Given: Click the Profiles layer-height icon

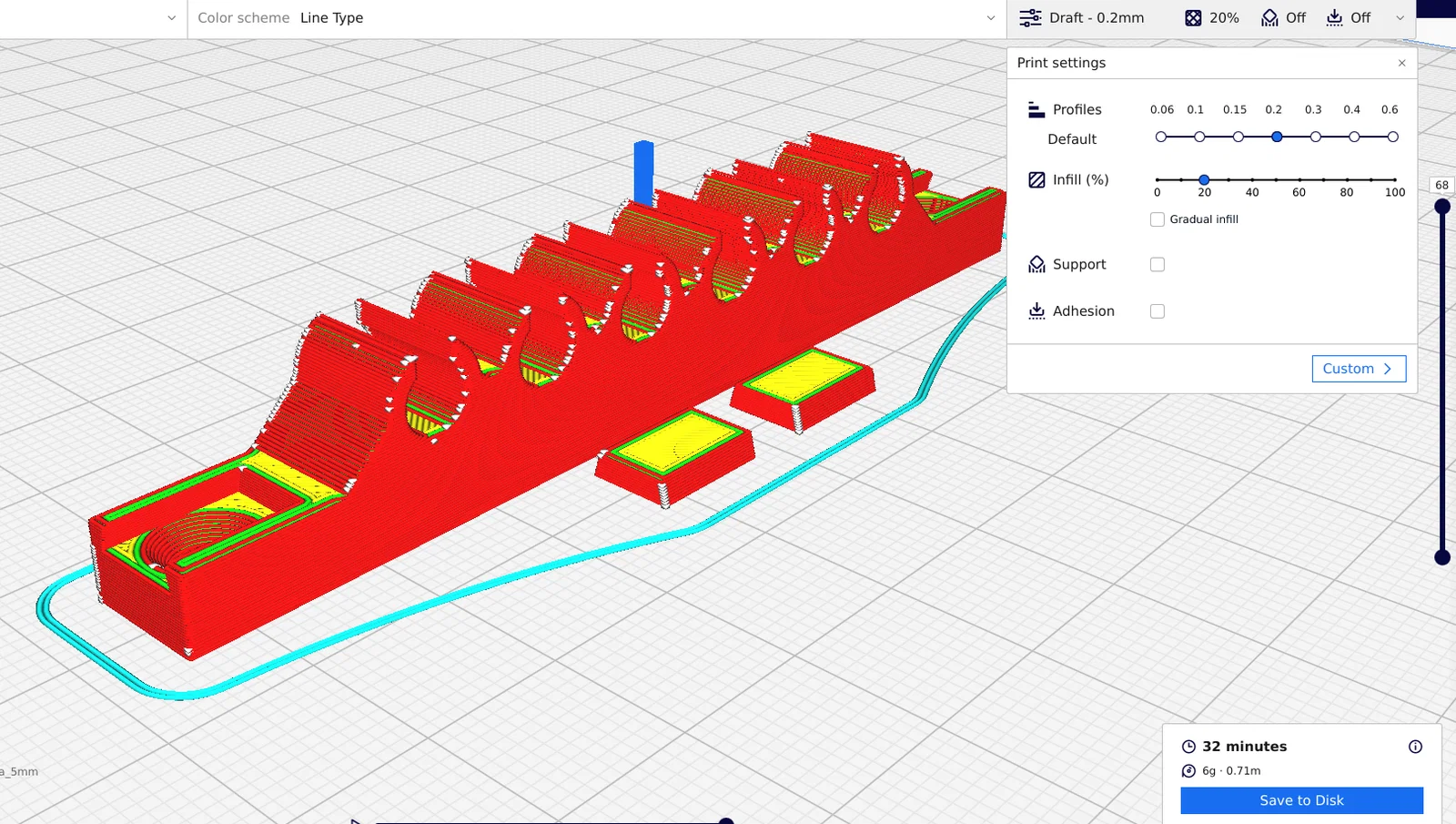Looking at the screenshot, I should (1036, 109).
